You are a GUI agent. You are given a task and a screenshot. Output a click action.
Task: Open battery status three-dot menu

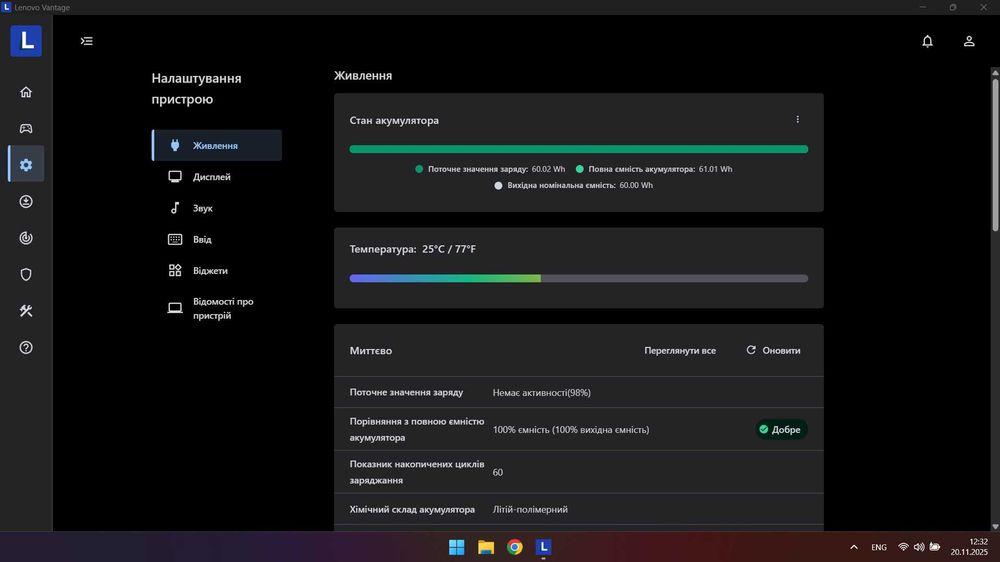[797, 119]
